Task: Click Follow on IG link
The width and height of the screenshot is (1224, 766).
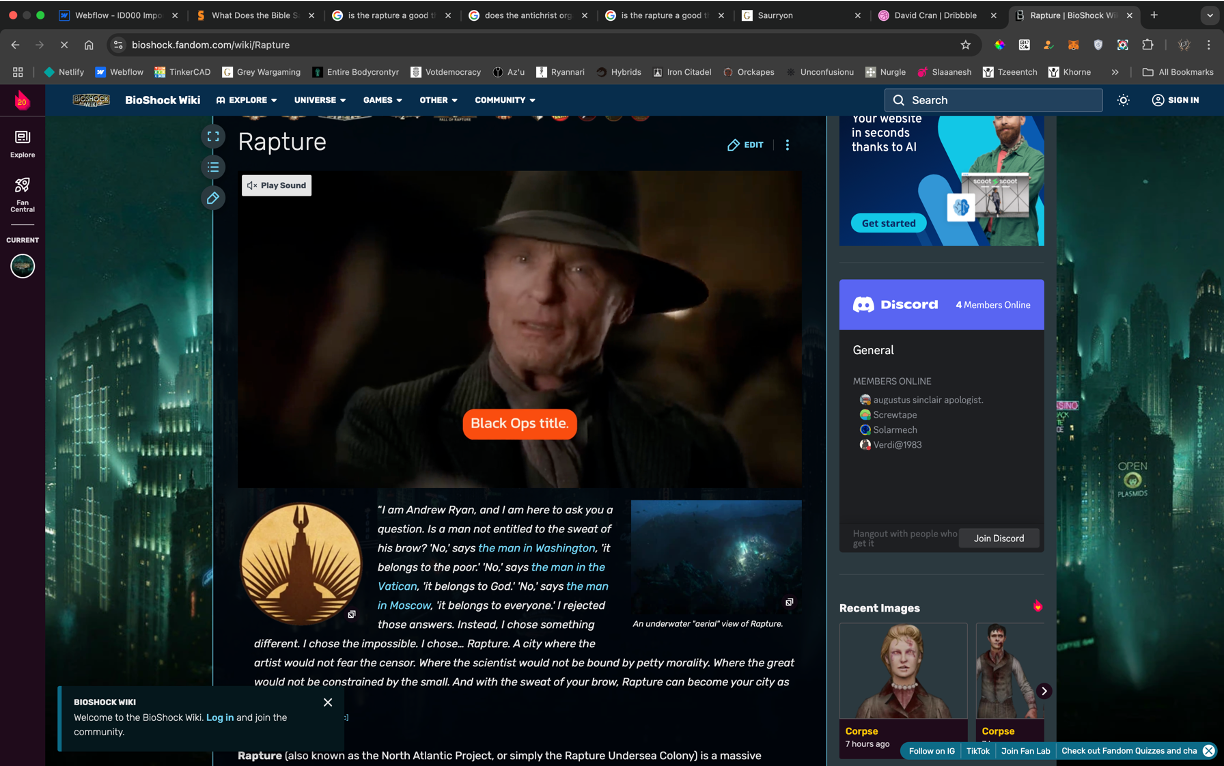Action: 932,751
